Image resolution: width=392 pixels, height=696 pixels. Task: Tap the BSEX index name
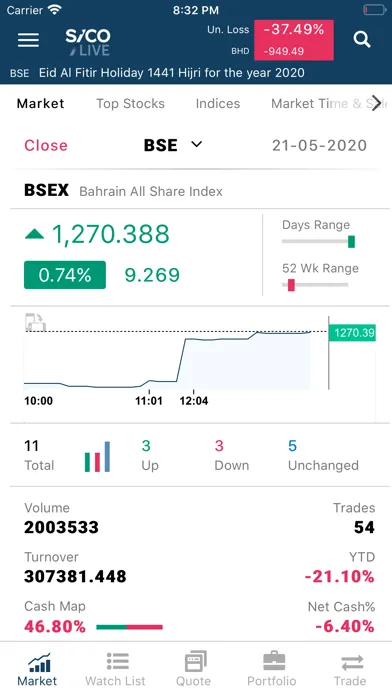46,190
